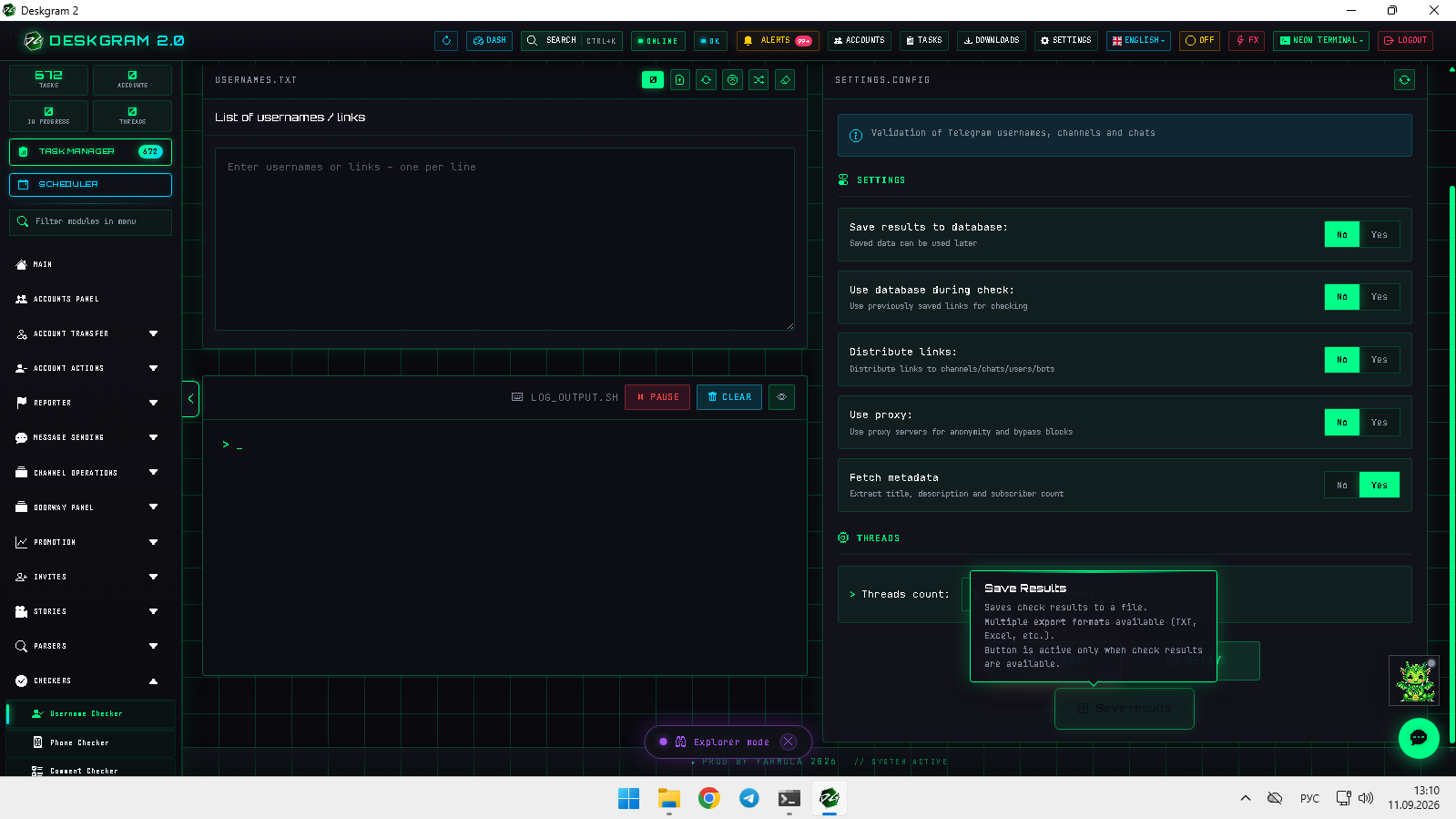Image resolution: width=1456 pixels, height=819 pixels.
Task: Toggle the FX effects button
Action: (1247, 40)
